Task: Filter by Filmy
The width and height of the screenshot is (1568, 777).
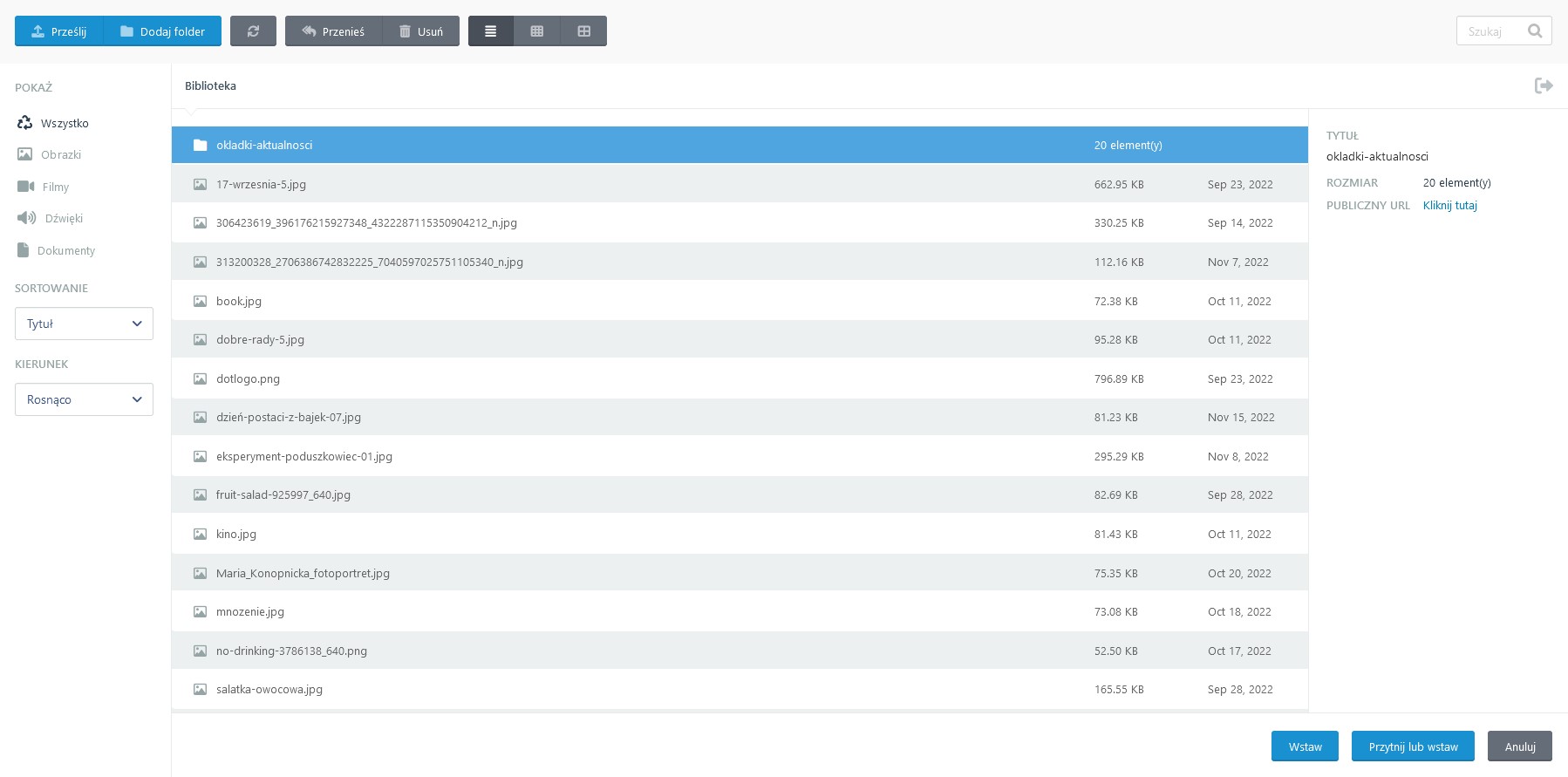Action: tap(55, 187)
